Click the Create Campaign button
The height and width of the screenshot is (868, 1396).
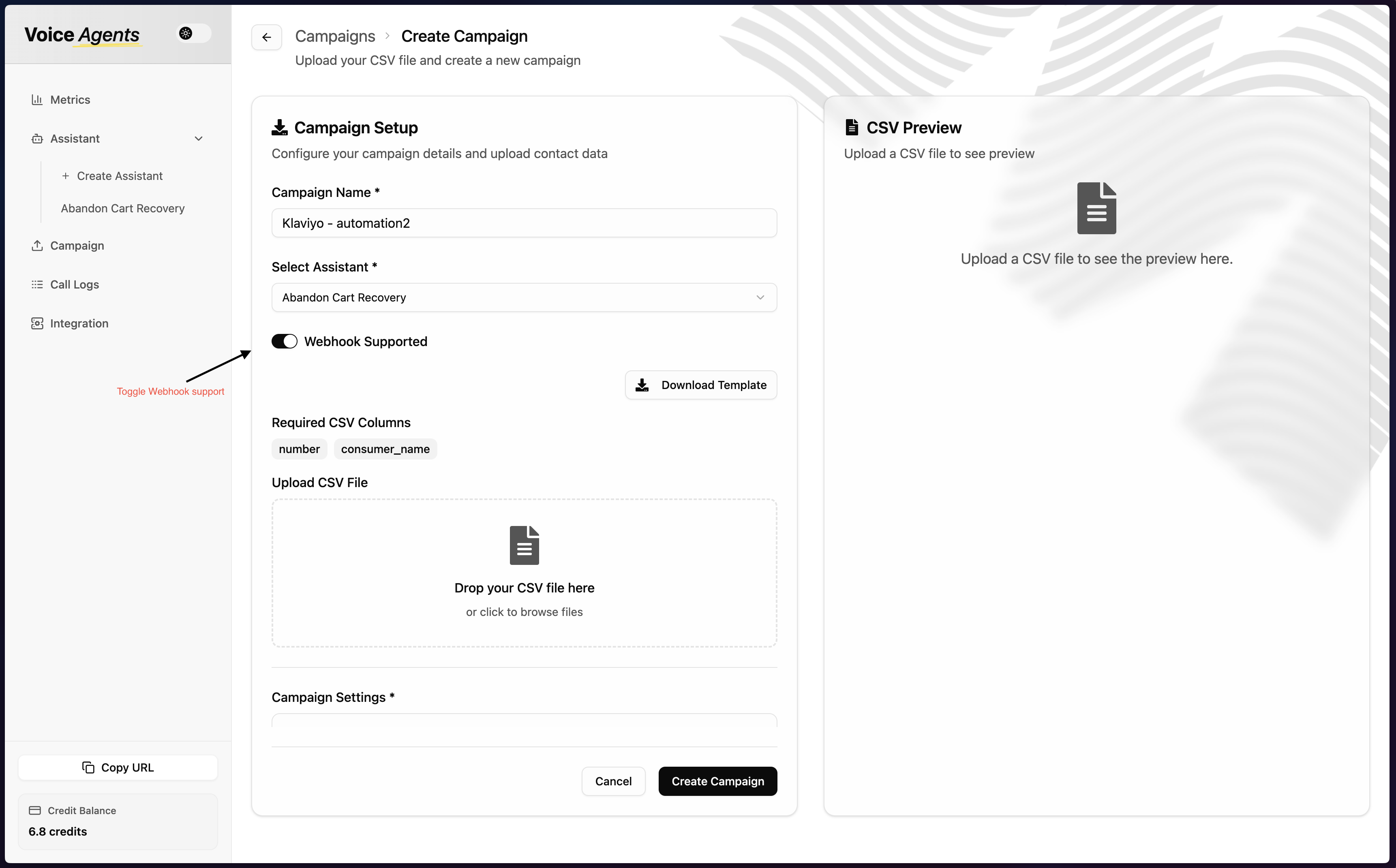point(717,781)
